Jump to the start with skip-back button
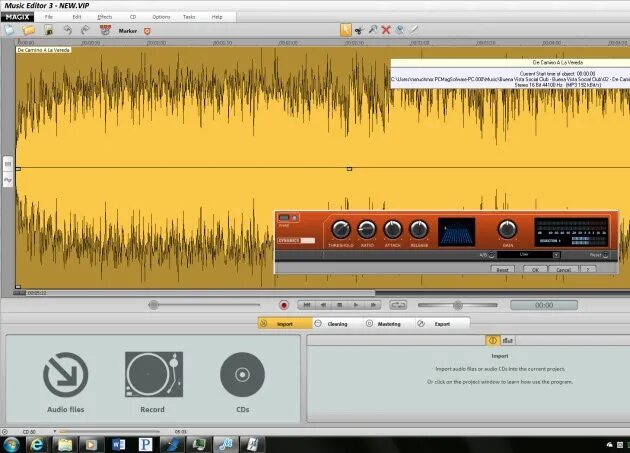 click(307, 305)
